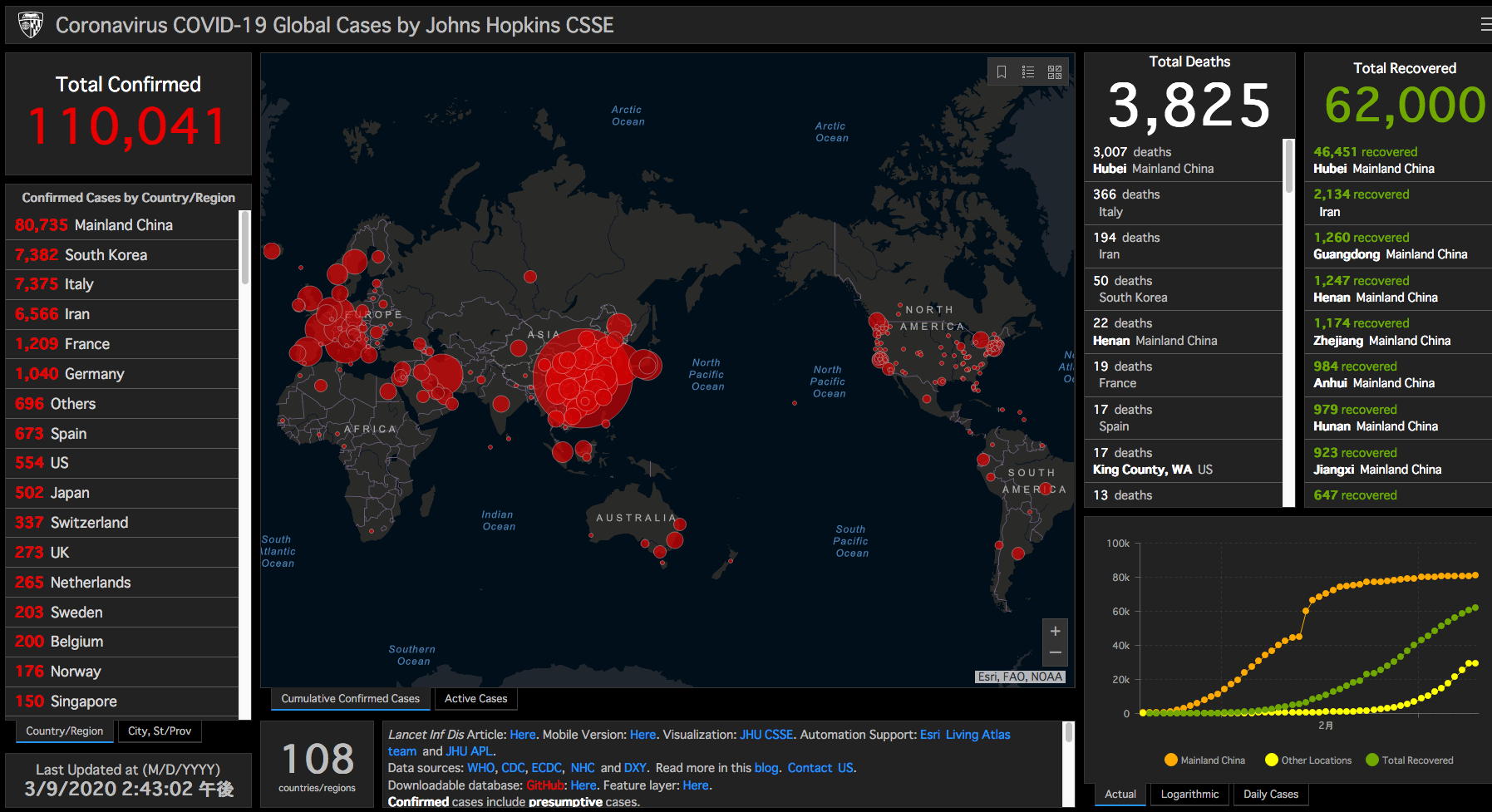
Task: Visit the JHU APL link
Action: pyautogui.click(x=469, y=751)
